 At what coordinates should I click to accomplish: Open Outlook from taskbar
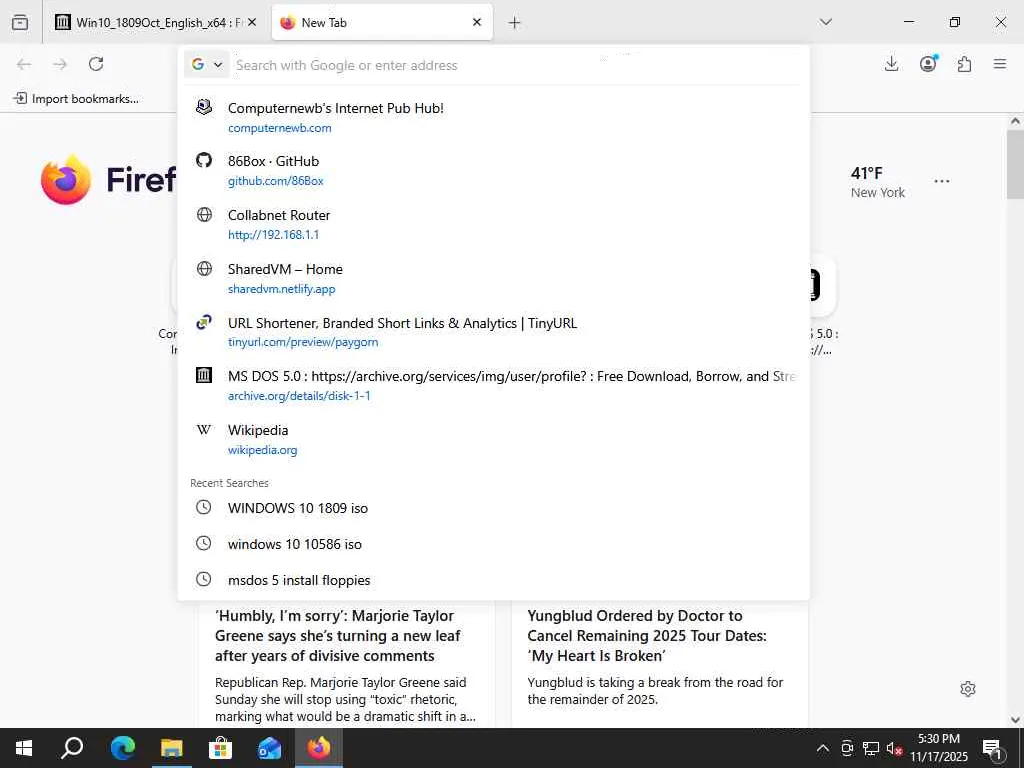click(x=269, y=748)
